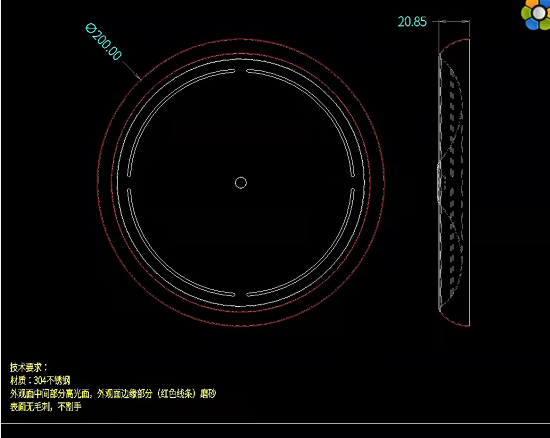This screenshot has width=550, height=438.
Task: Click the white horizontal border line at bottom
Action: click(275, 423)
